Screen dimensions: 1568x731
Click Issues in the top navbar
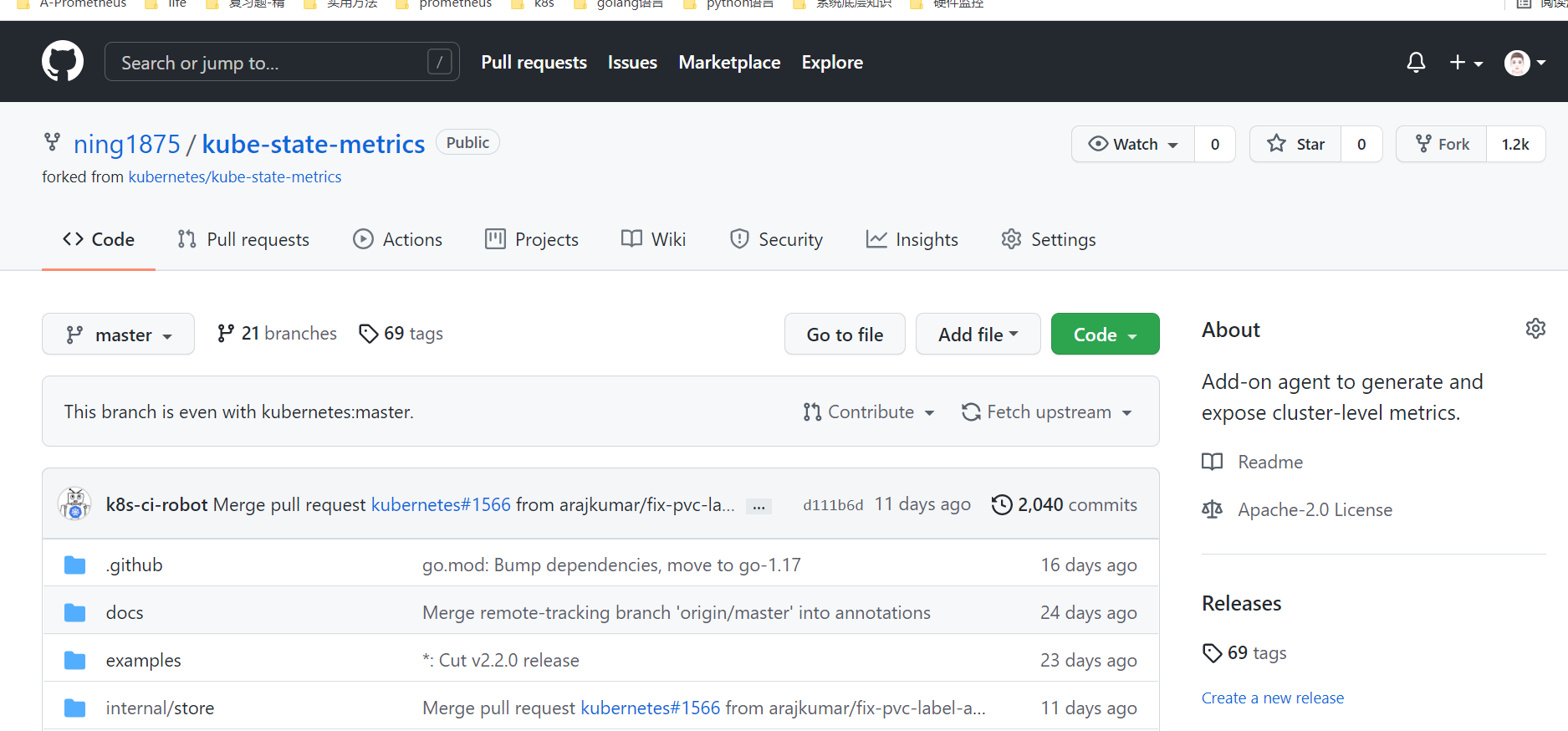(x=632, y=62)
